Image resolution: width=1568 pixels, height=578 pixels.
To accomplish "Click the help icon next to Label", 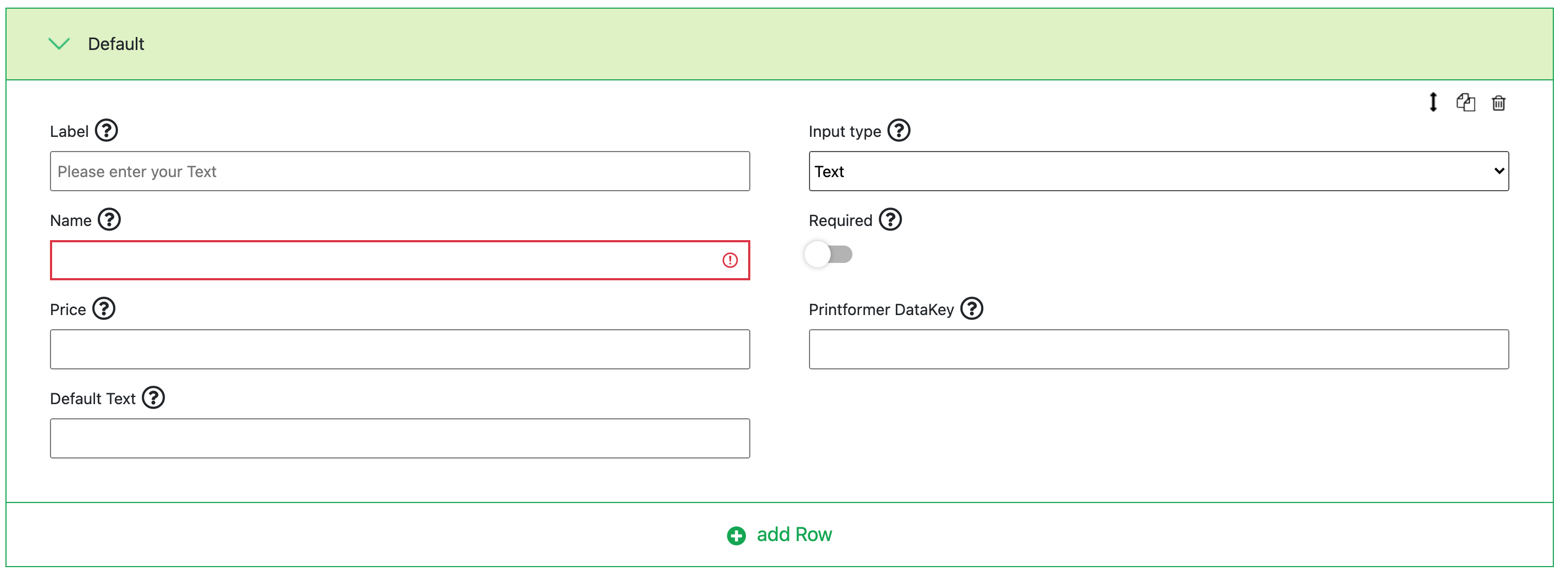I will click(106, 130).
